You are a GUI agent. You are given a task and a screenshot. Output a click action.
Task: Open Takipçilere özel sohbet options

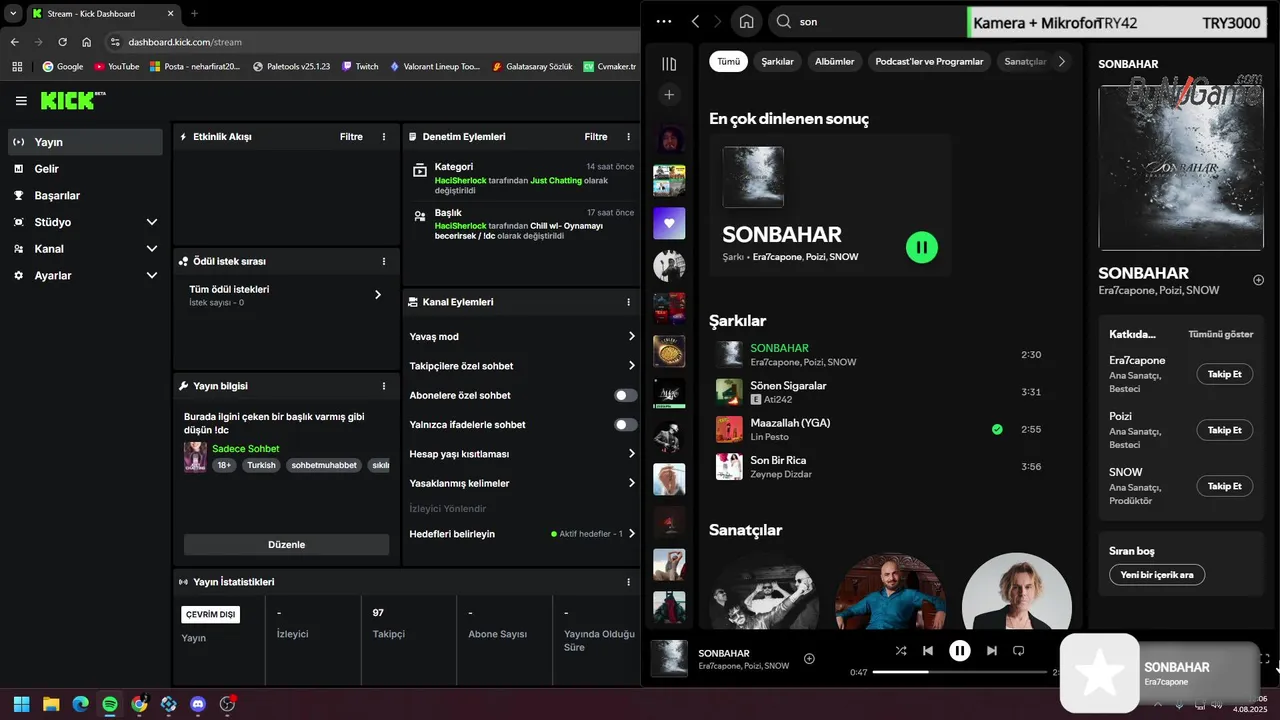523,366
